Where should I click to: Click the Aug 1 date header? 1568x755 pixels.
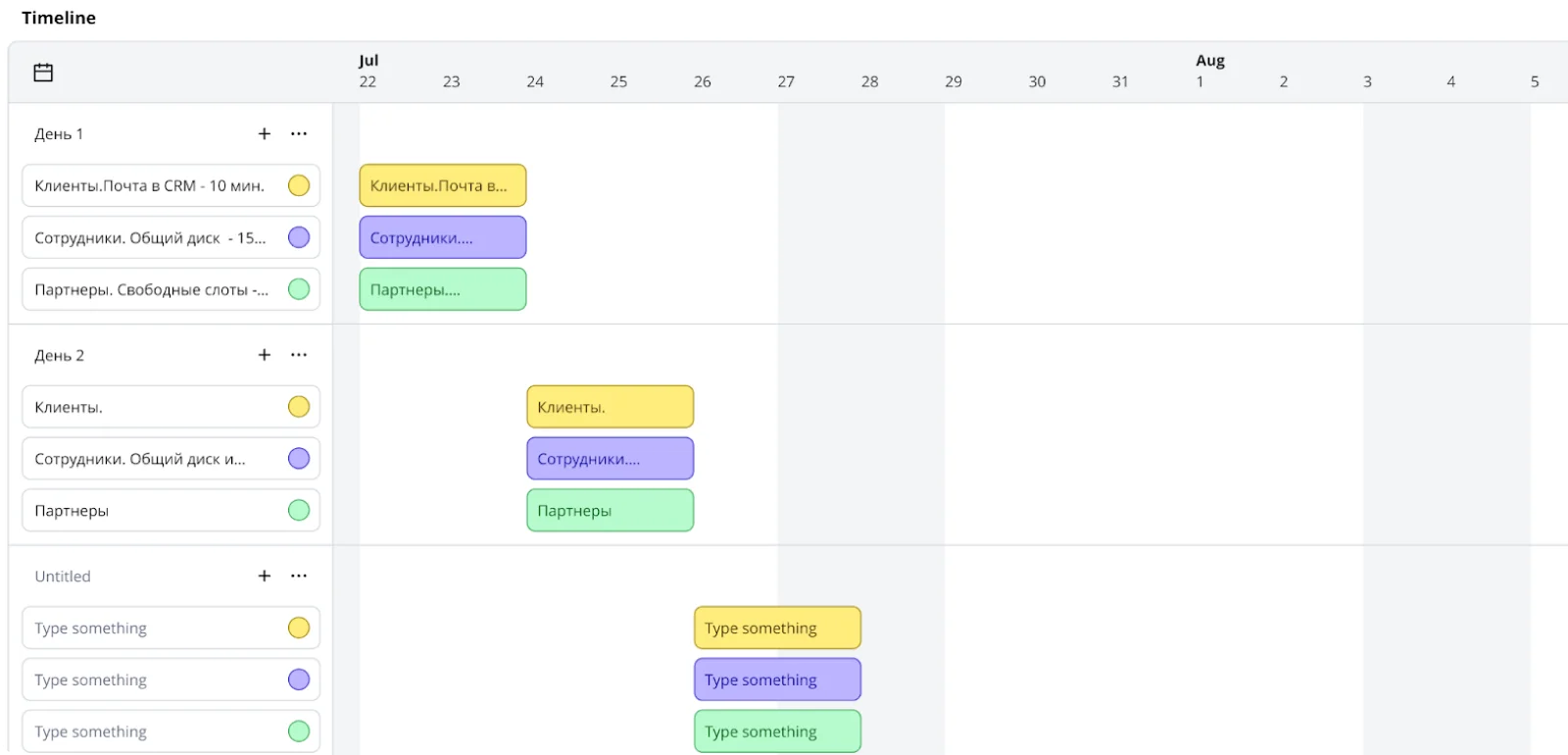click(x=1201, y=81)
